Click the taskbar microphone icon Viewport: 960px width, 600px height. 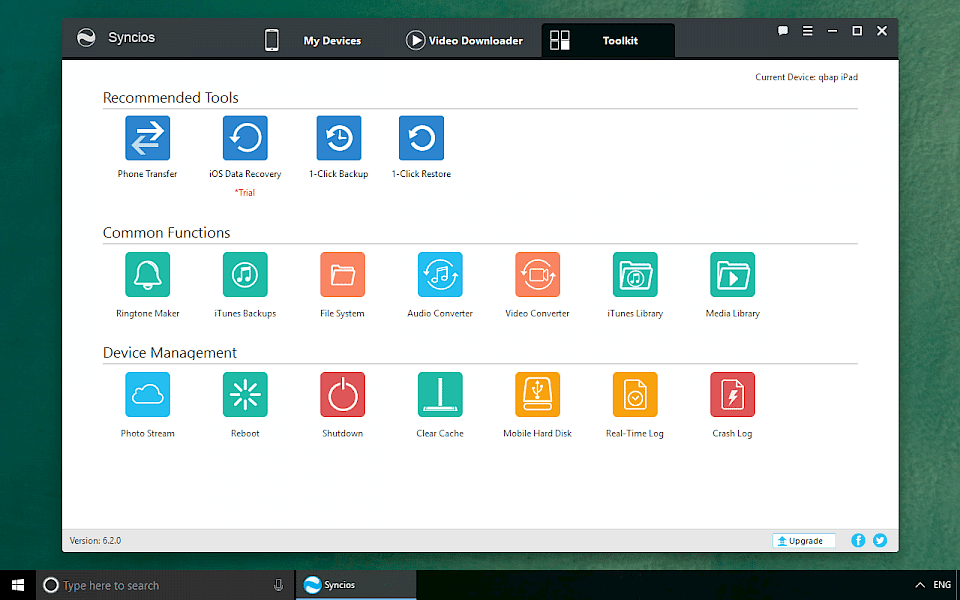point(278,585)
